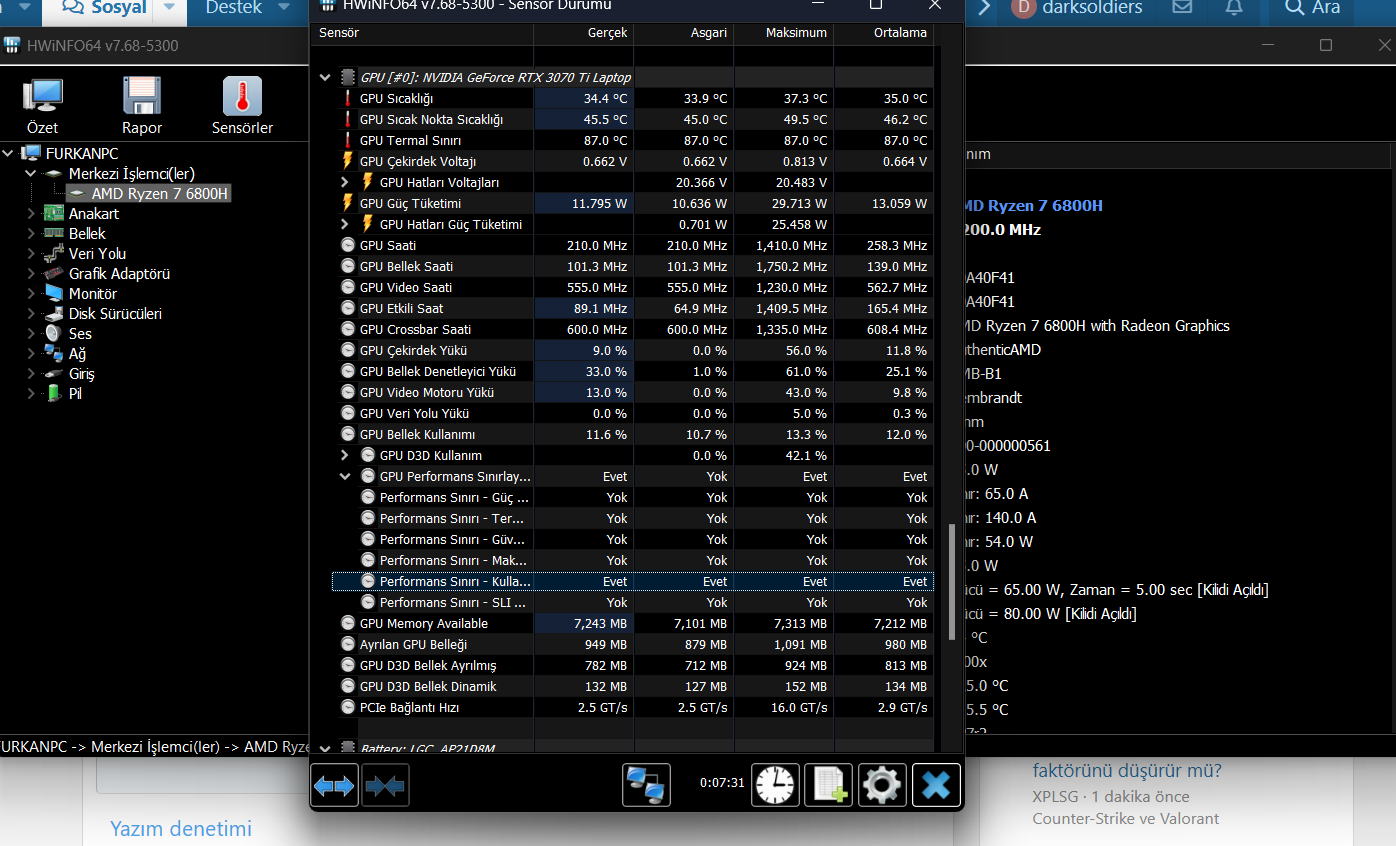Collapse the GPU [#0] NVIDIA GeForce sensor section

click(324, 77)
